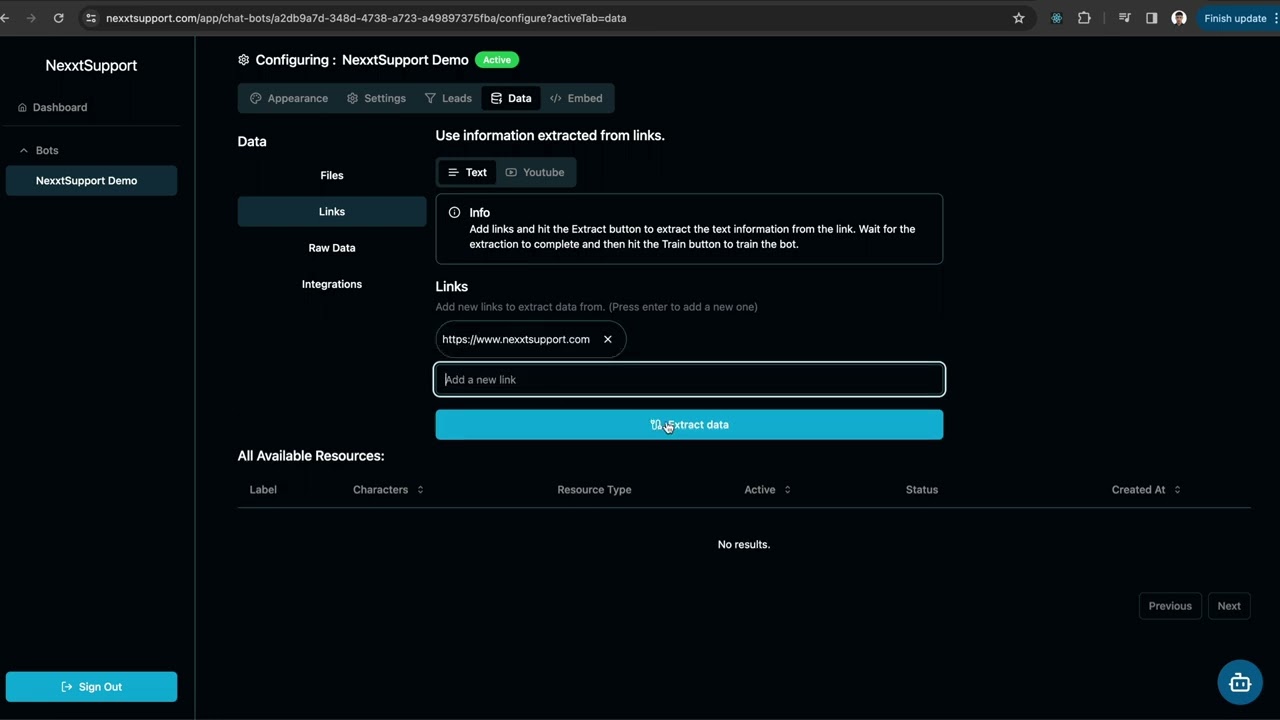Click the Info circle icon
1280x720 pixels.
[x=454, y=212]
